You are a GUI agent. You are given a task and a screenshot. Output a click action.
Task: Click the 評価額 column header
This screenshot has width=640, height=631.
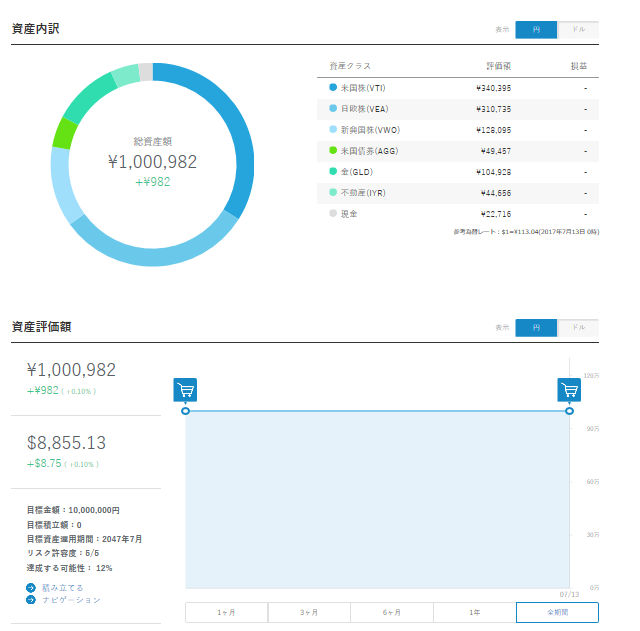click(499, 66)
